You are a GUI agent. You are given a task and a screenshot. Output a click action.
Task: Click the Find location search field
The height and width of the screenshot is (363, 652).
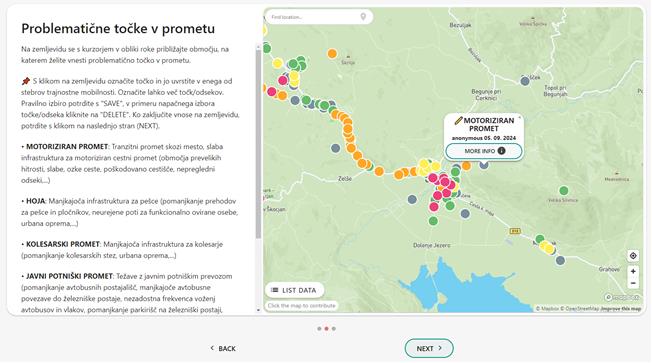click(x=314, y=17)
